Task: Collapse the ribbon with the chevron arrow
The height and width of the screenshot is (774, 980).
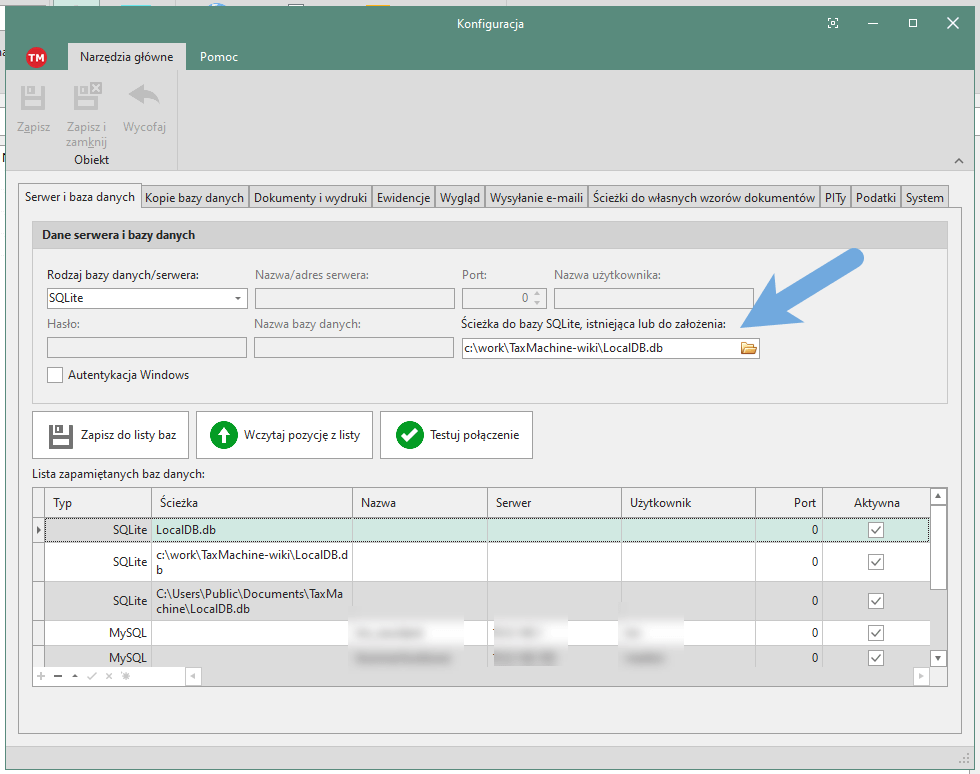Action: (959, 161)
